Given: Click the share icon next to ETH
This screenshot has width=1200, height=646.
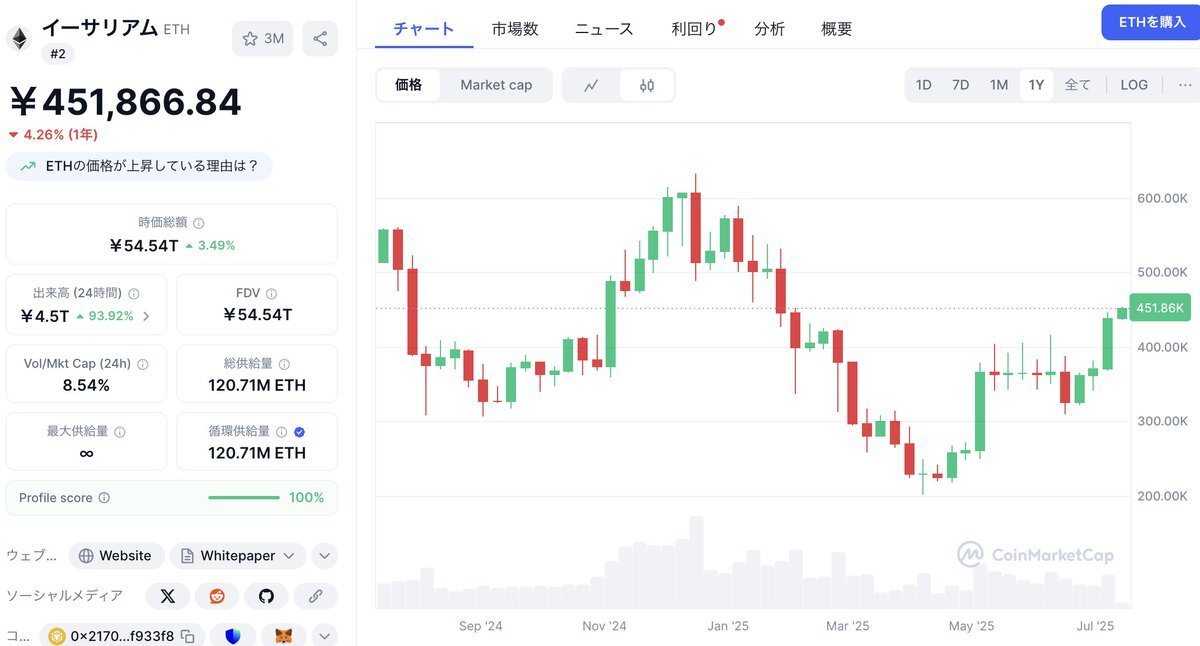Looking at the screenshot, I should coord(320,39).
